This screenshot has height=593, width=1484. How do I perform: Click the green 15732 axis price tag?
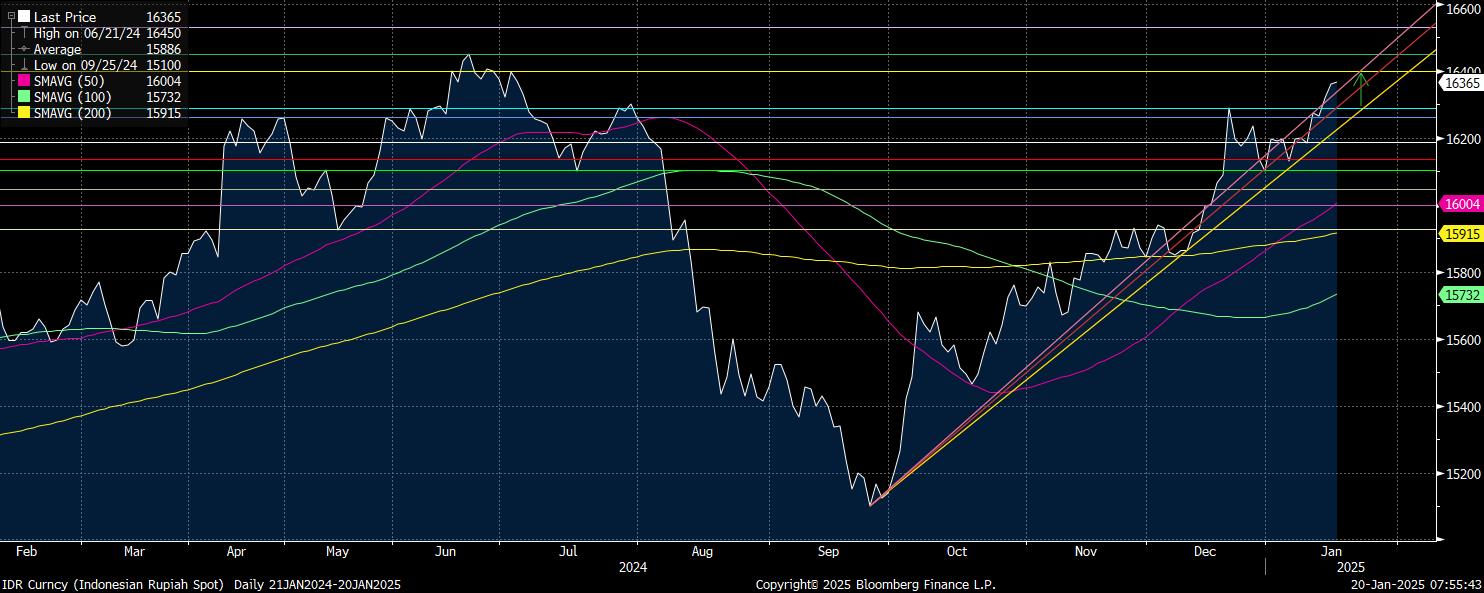1460,295
